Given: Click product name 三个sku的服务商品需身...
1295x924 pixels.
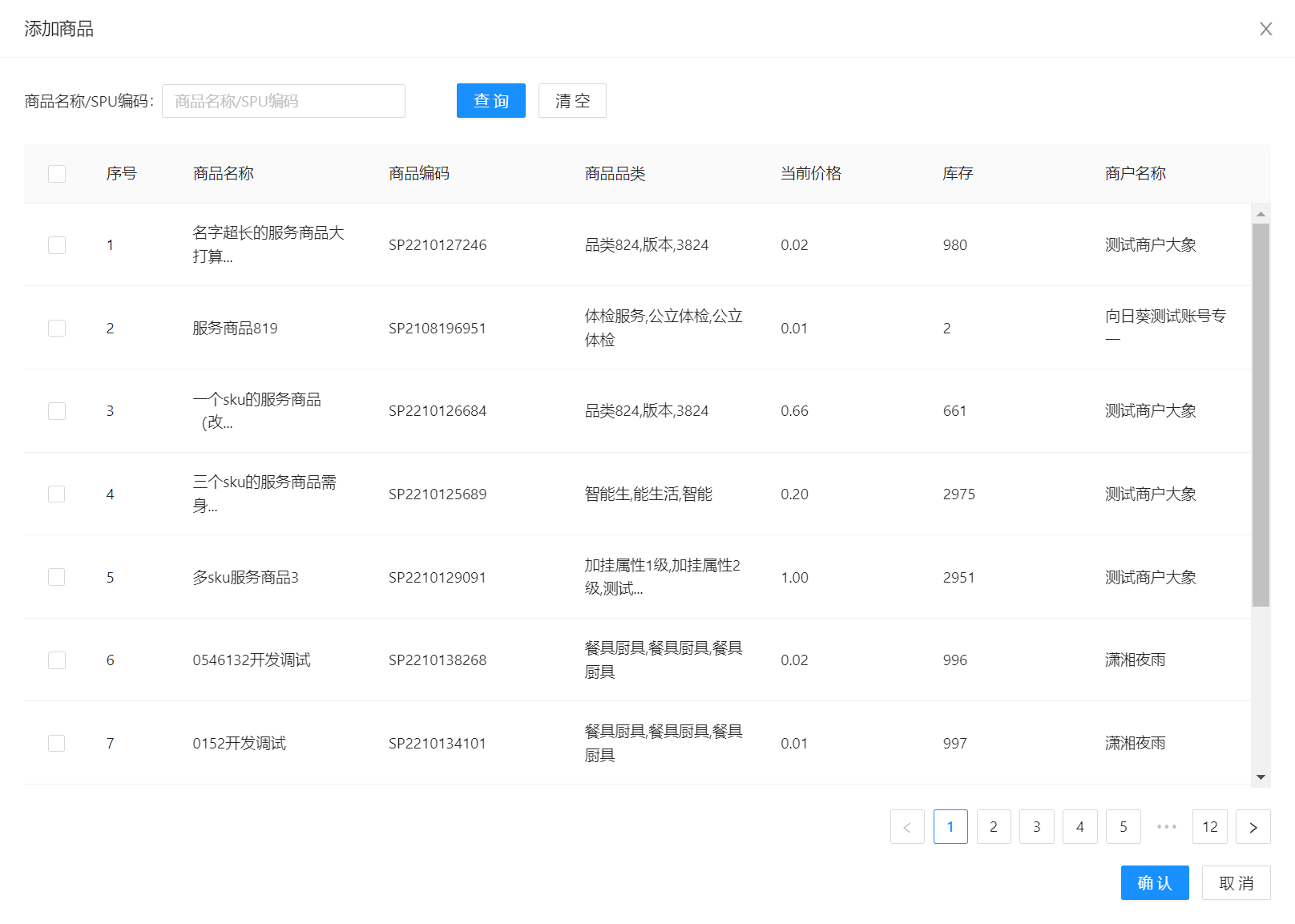Looking at the screenshot, I should 264,494.
